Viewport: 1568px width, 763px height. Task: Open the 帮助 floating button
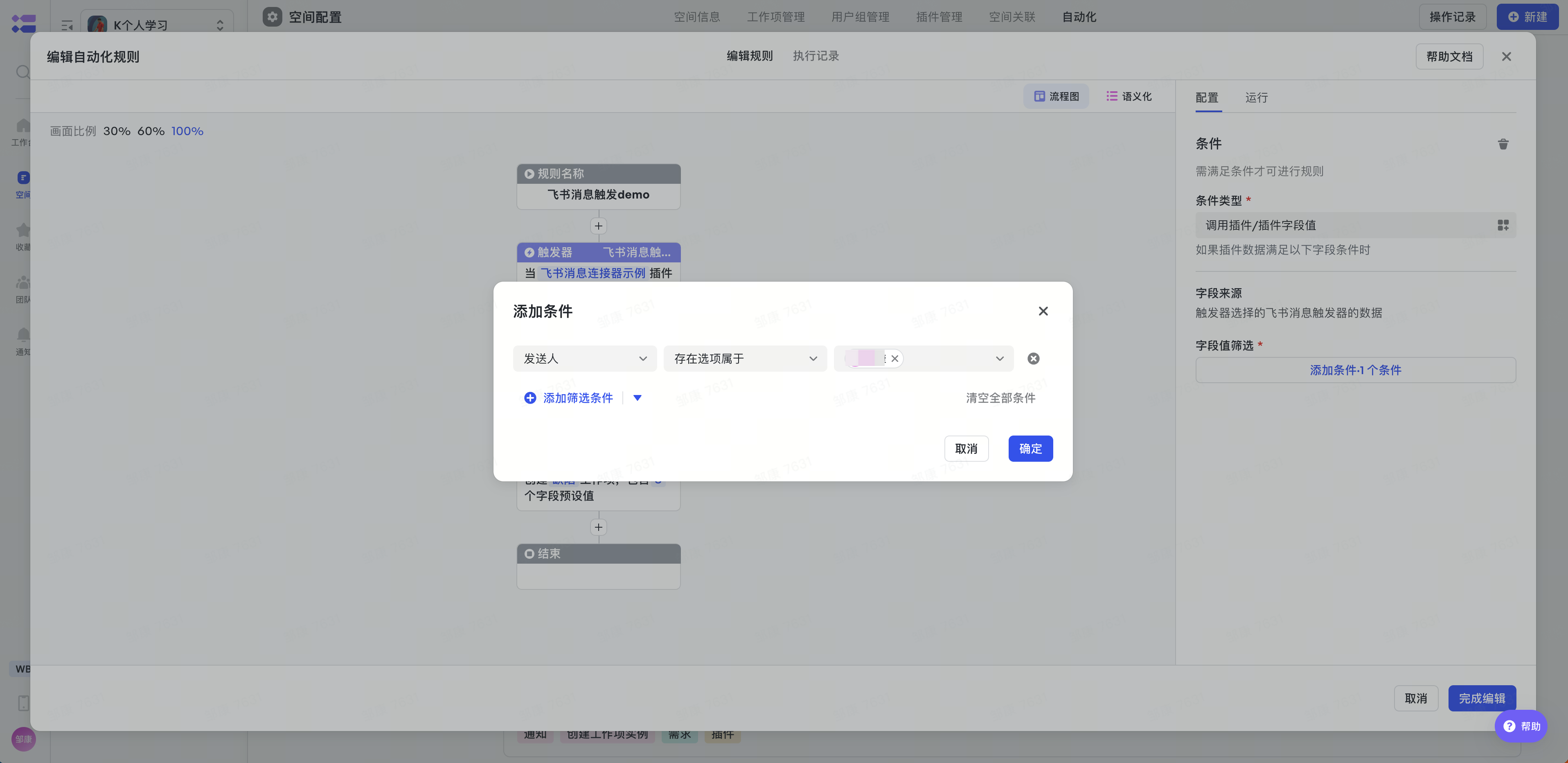(x=1521, y=726)
